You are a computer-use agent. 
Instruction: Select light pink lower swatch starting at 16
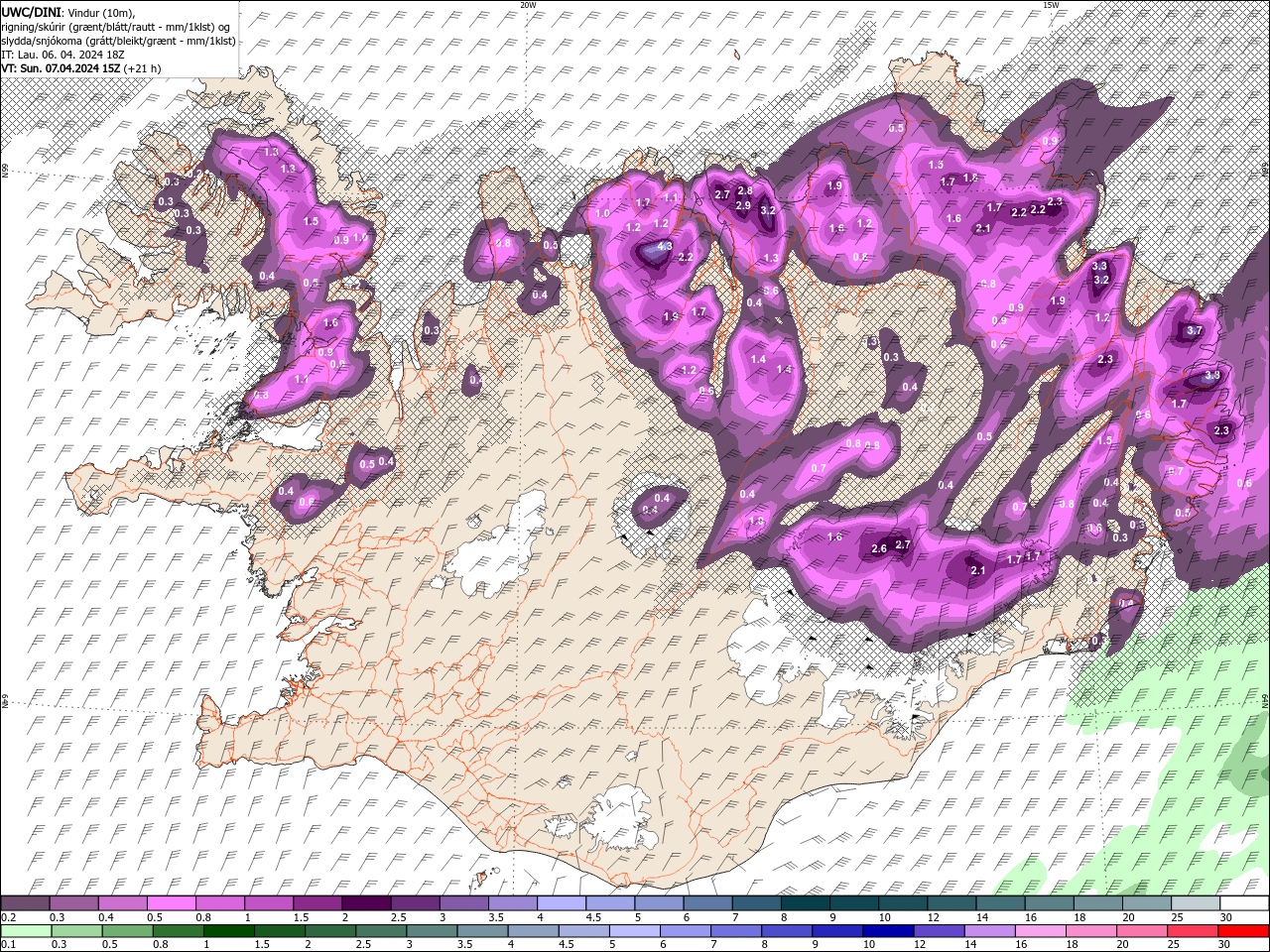[1040, 930]
